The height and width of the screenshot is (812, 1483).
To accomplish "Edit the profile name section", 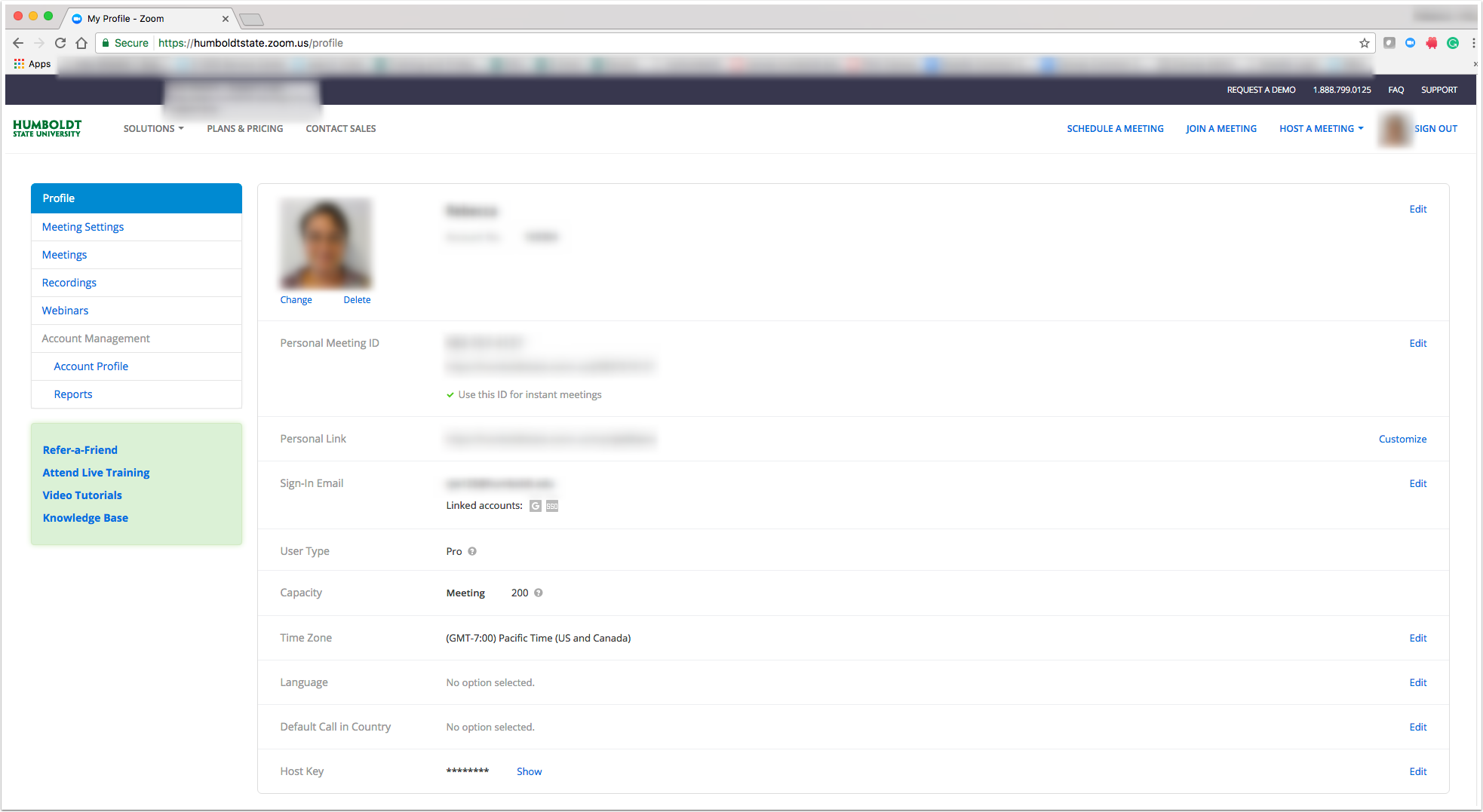I will pos(1418,210).
